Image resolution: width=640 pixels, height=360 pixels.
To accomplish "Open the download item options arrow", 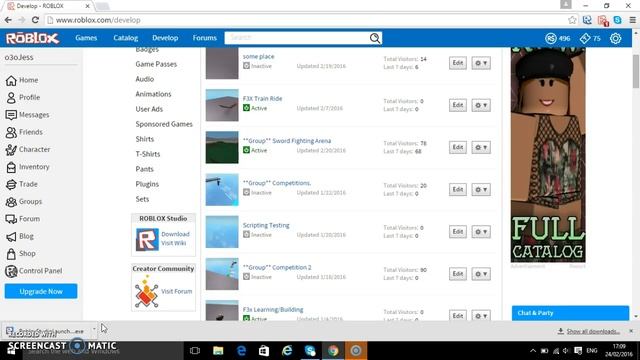I will pyautogui.click(x=94, y=329).
